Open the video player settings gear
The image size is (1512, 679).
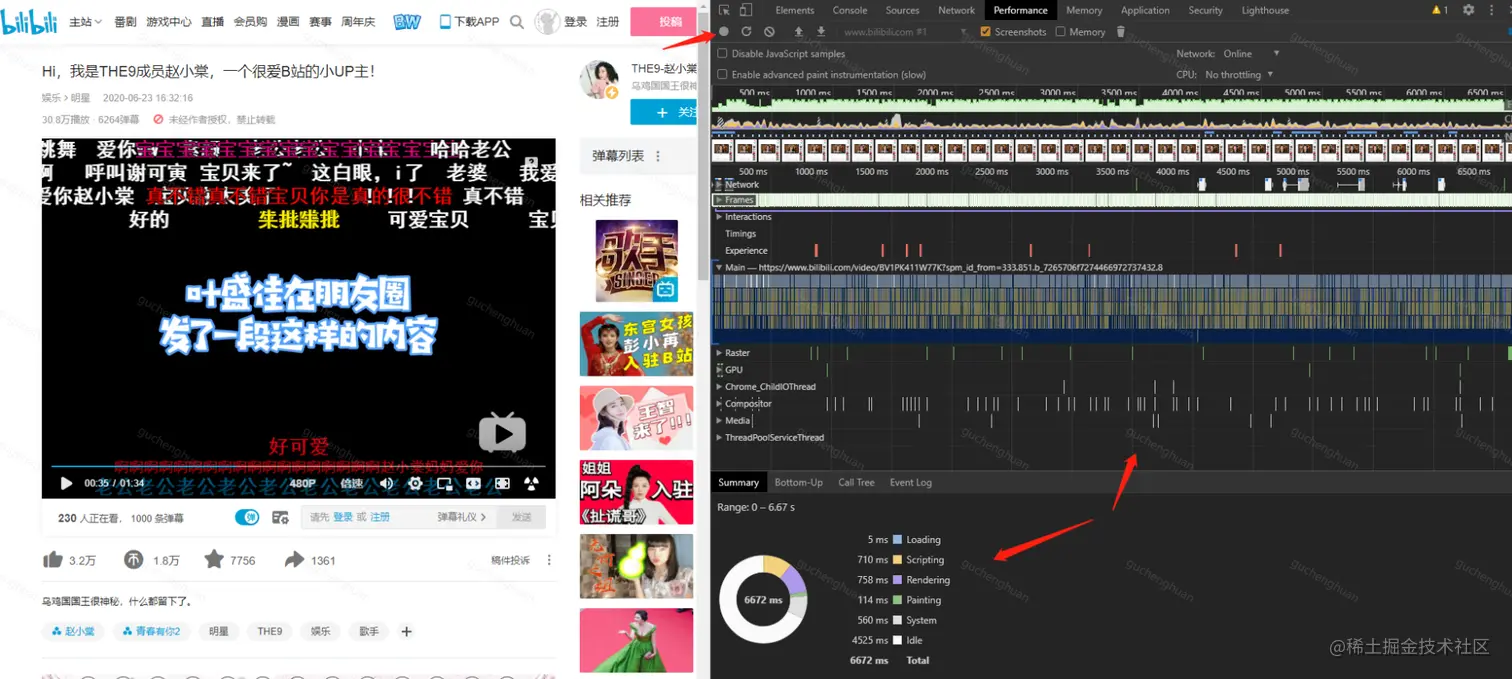[x=415, y=483]
